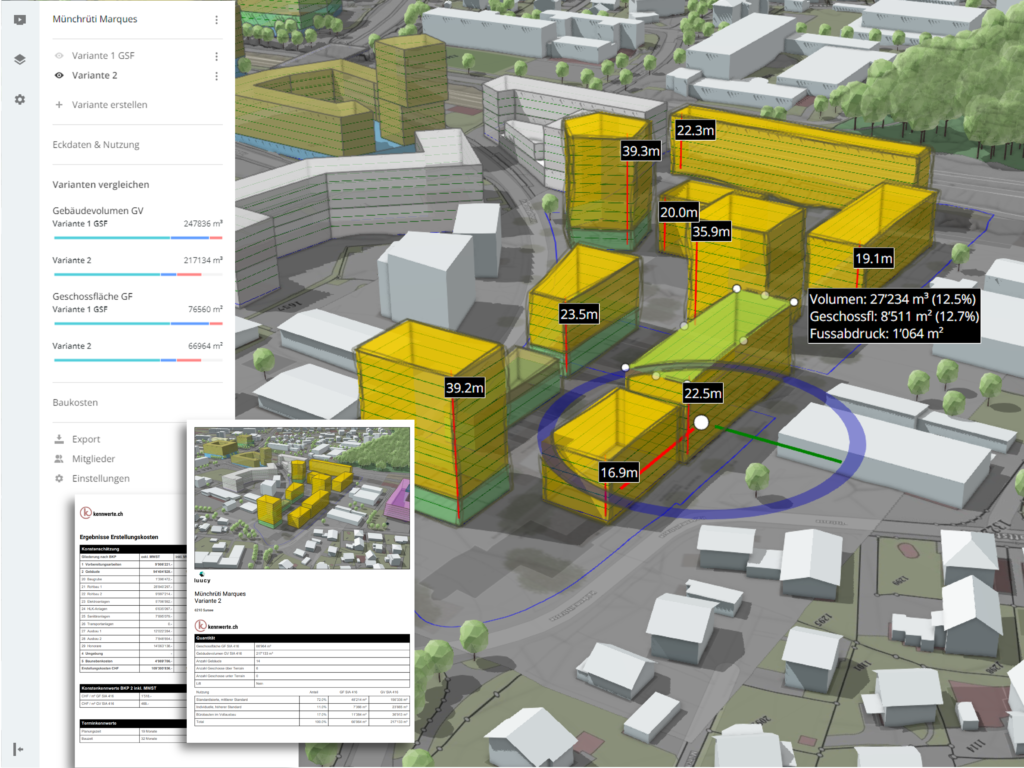Click the Mitglieder people icon
The height and width of the screenshot is (768, 1024).
[x=59, y=459]
